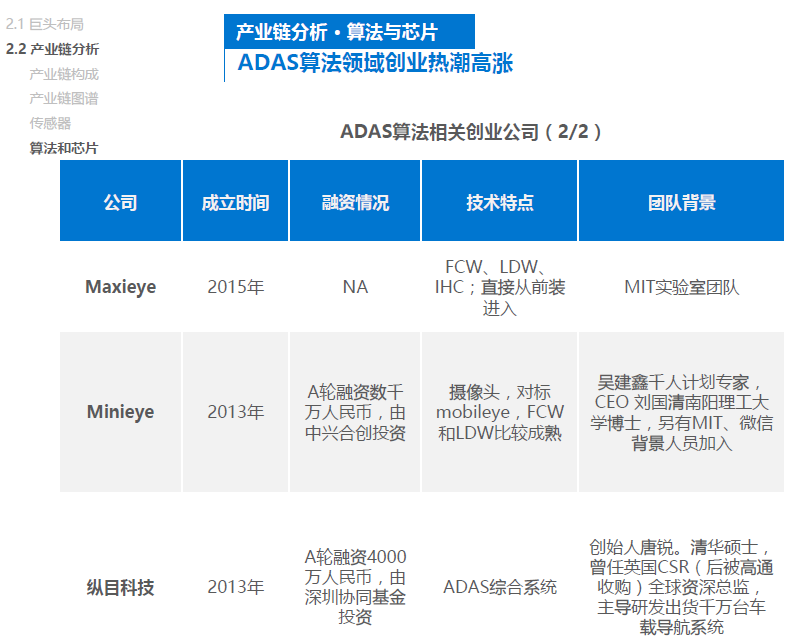The image size is (798, 643).
Task: Click the 团队背景 column header
Action: click(681, 201)
